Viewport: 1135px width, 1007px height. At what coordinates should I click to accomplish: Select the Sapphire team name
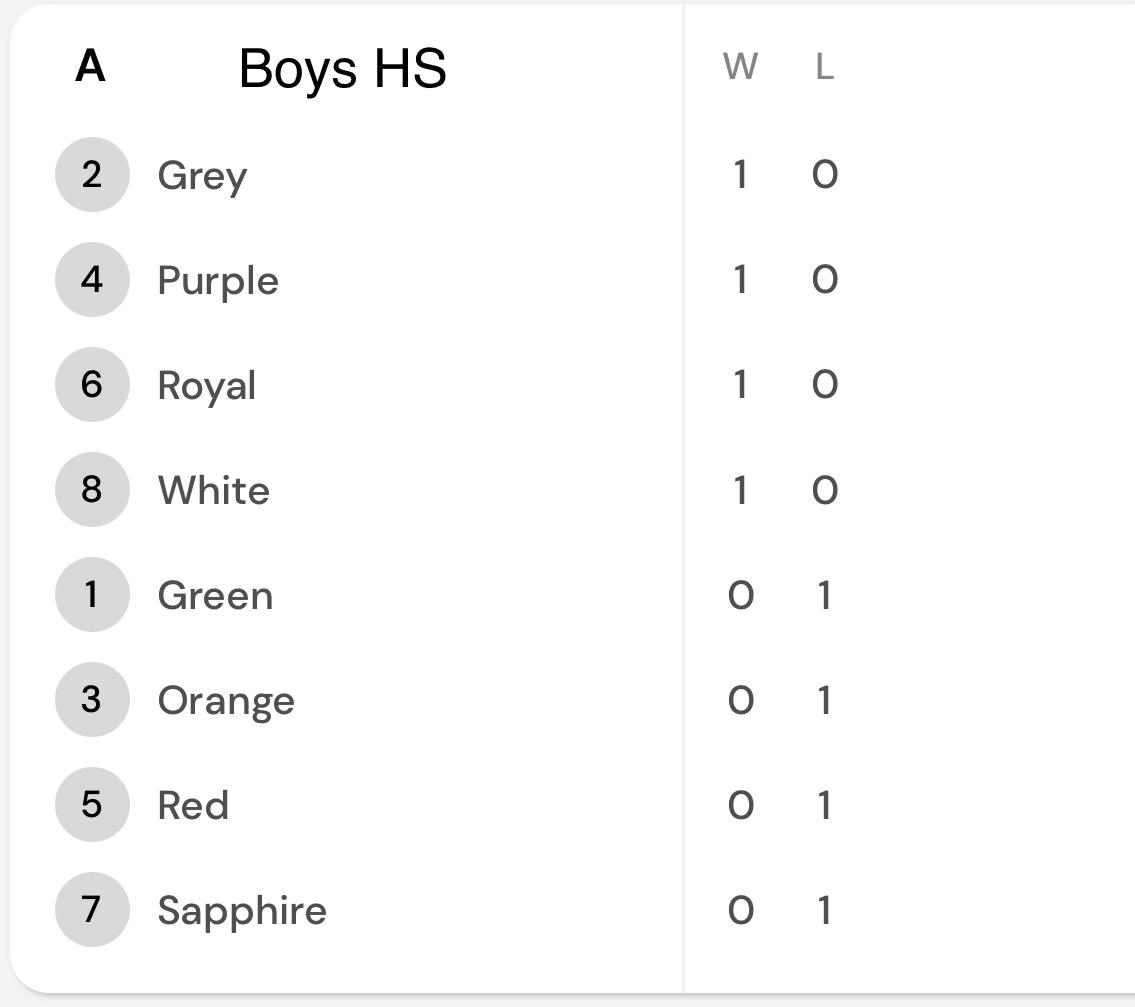point(242,911)
